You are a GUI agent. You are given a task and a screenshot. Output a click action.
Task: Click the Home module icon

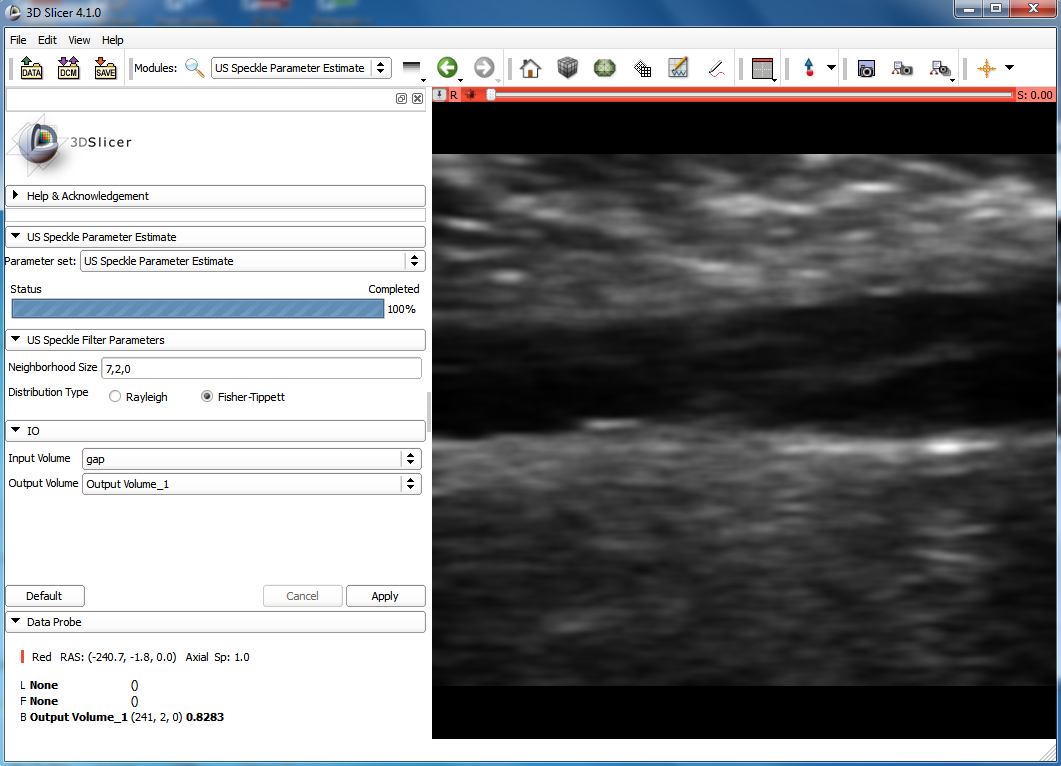[530, 68]
